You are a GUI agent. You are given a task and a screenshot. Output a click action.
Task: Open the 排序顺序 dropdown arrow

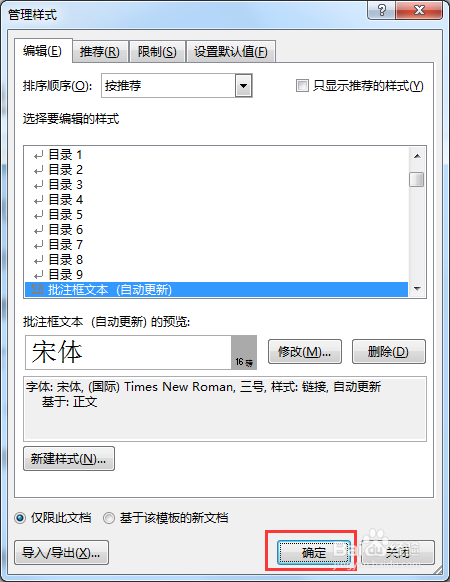tap(243, 86)
